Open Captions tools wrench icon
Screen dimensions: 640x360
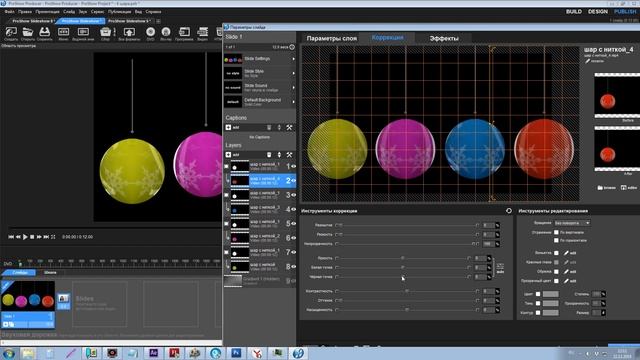tap(289, 127)
